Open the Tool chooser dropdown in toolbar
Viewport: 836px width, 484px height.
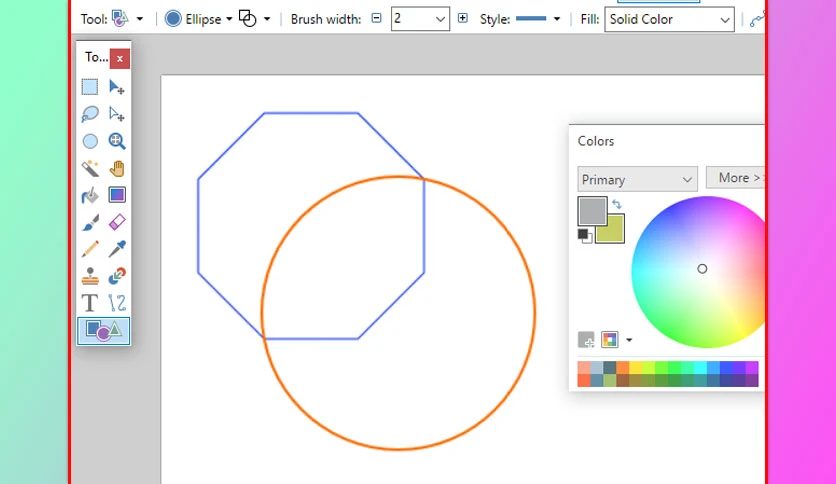click(140, 19)
